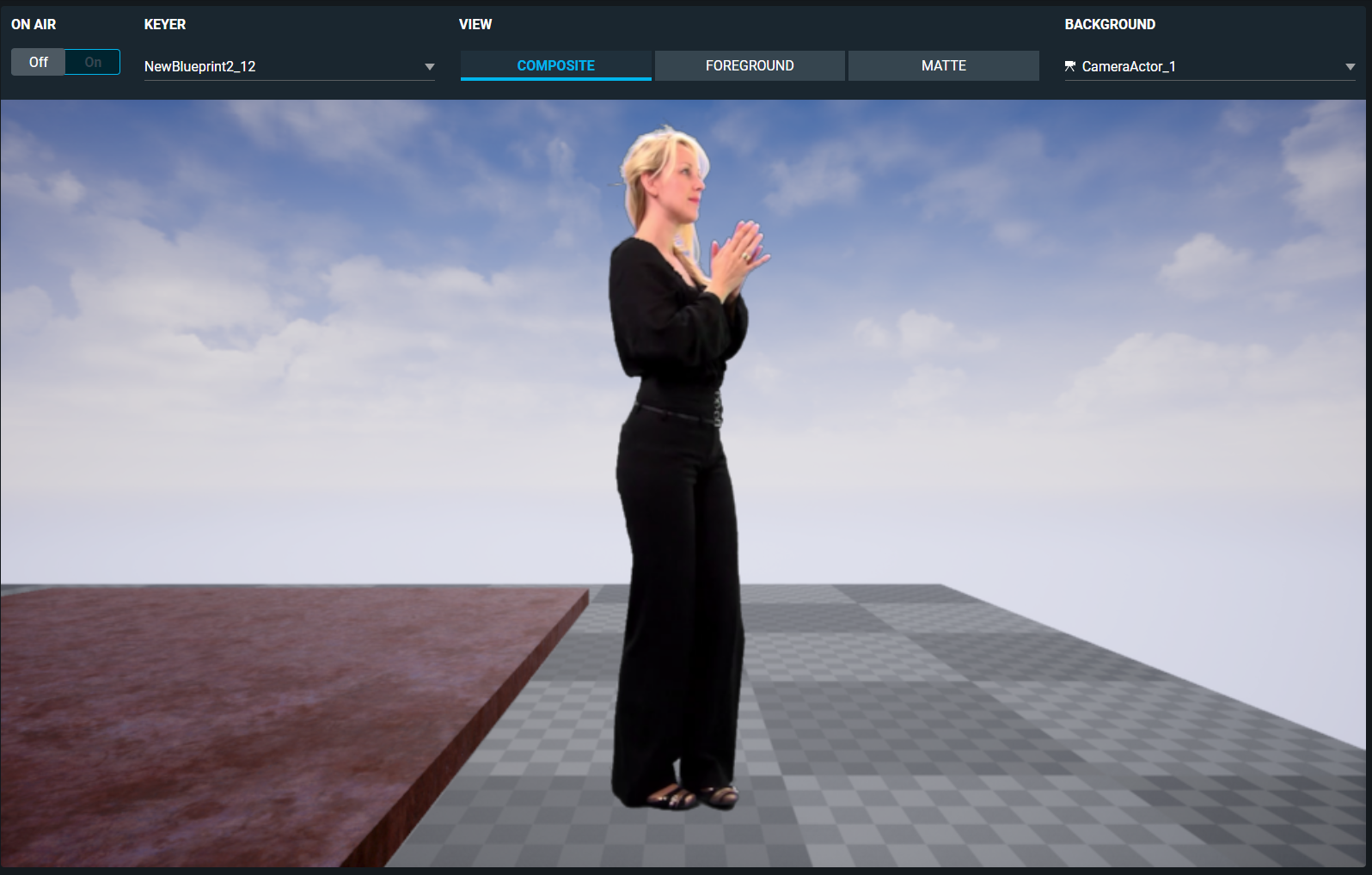1372x875 pixels.
Task: Choose the CameraActor_1 background selector text
Action: click(x=1129, y=66)
